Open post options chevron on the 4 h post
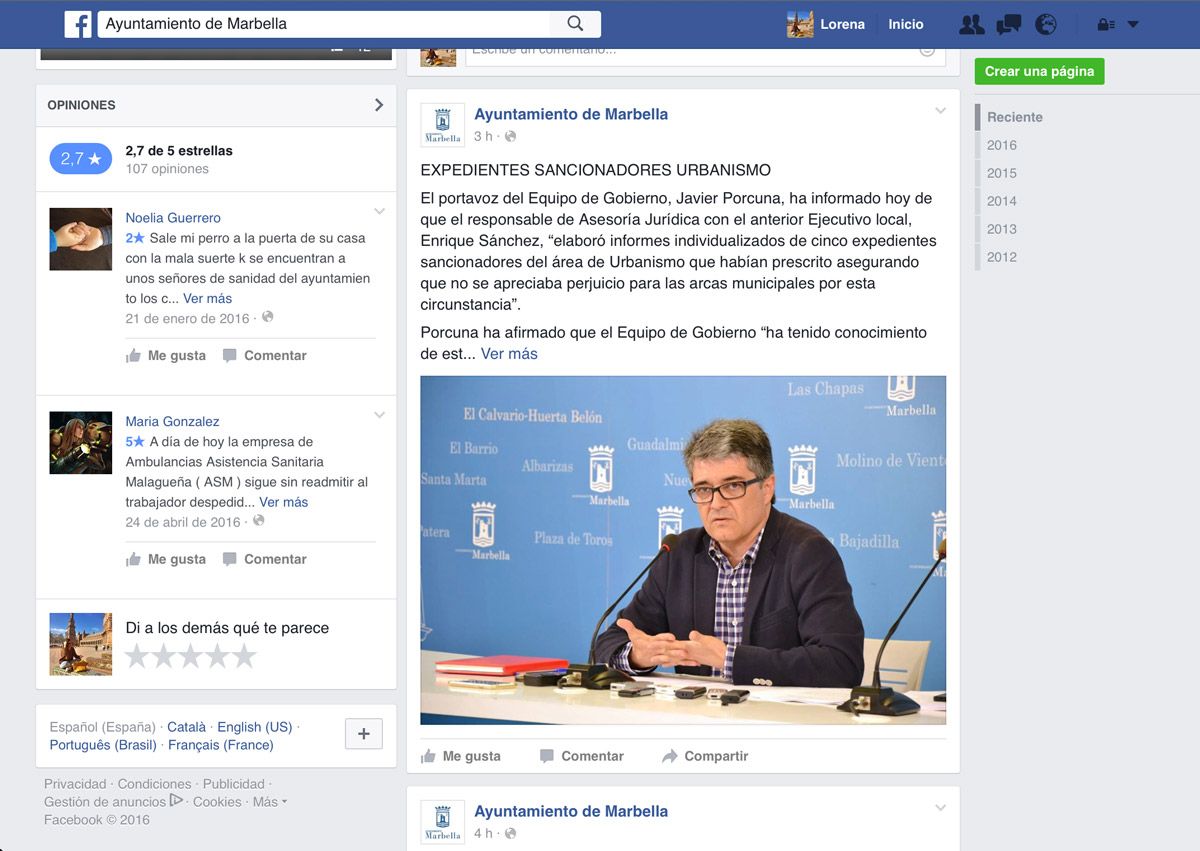 click(940, 808)
